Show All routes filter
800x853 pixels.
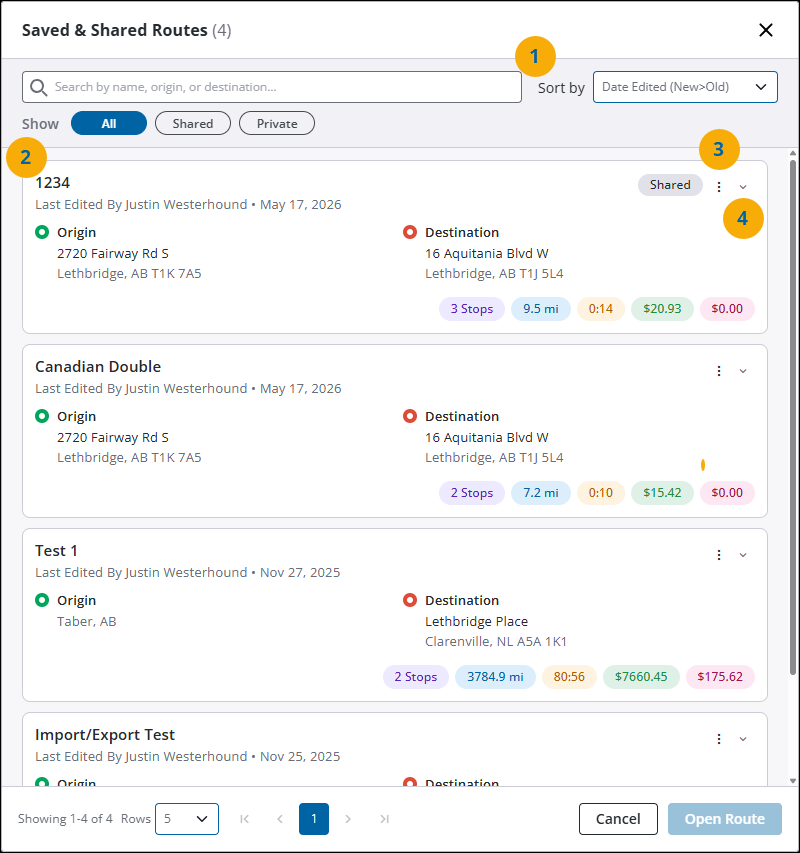coord(109,123)
